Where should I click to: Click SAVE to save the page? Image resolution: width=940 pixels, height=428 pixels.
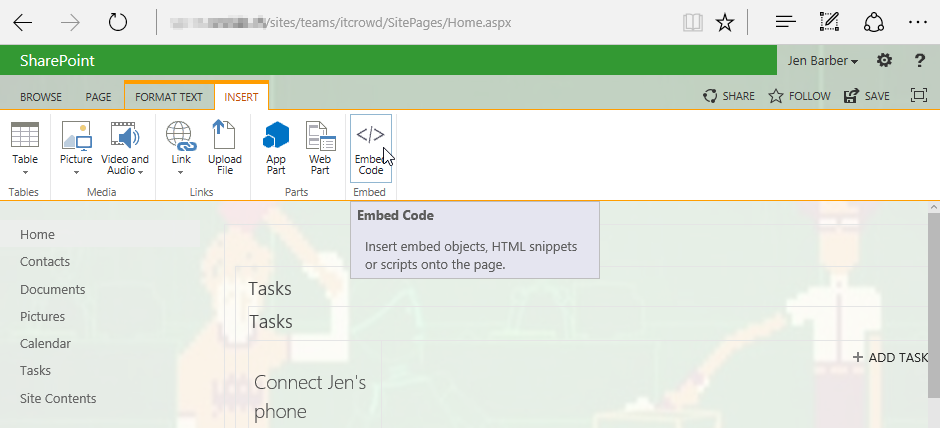click(867, 96)
